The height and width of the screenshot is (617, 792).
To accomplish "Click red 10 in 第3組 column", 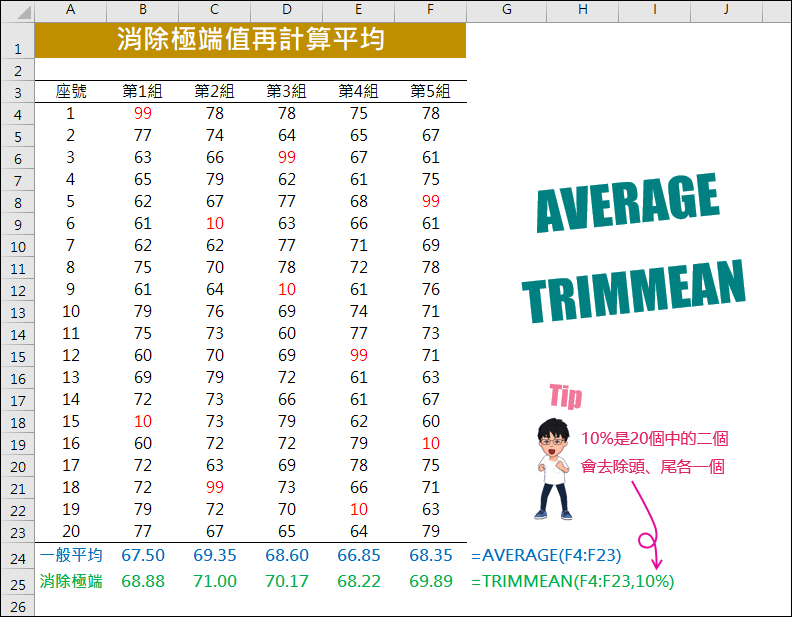I will (x=286, y=289).
